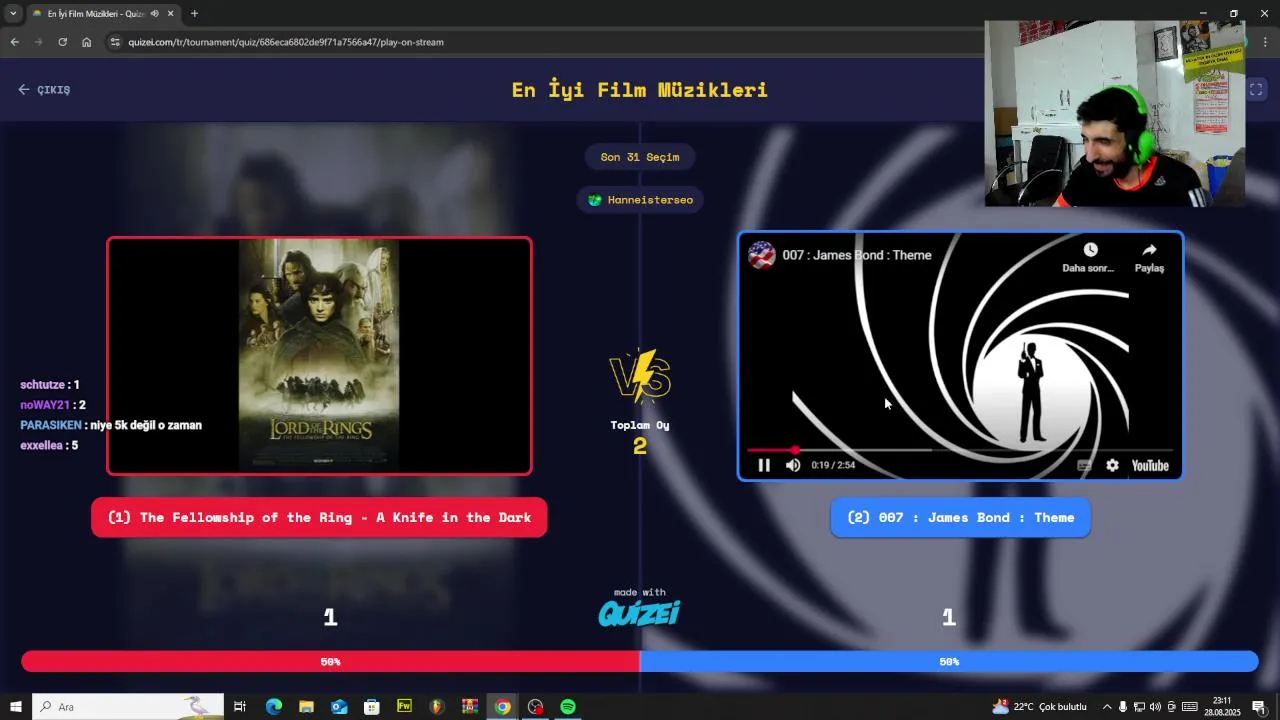1280x720 pixels.
Task: Click the En İyi Film Müzikleri title
Action: [640, 90]
